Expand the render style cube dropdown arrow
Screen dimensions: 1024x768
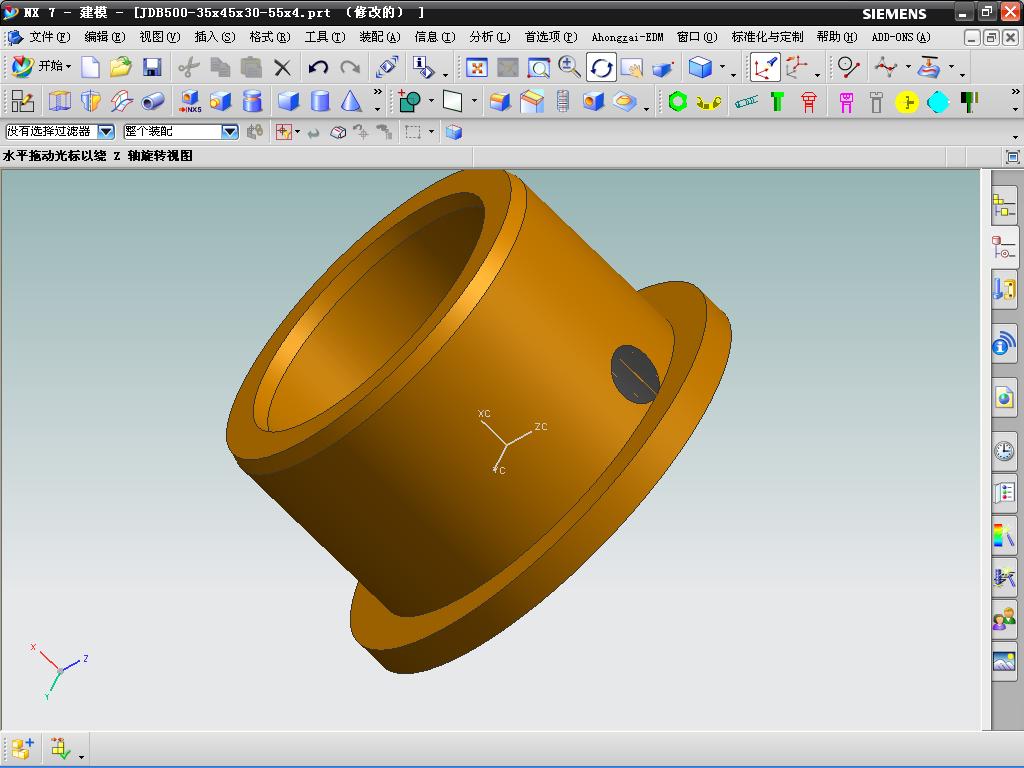point(722,67)
